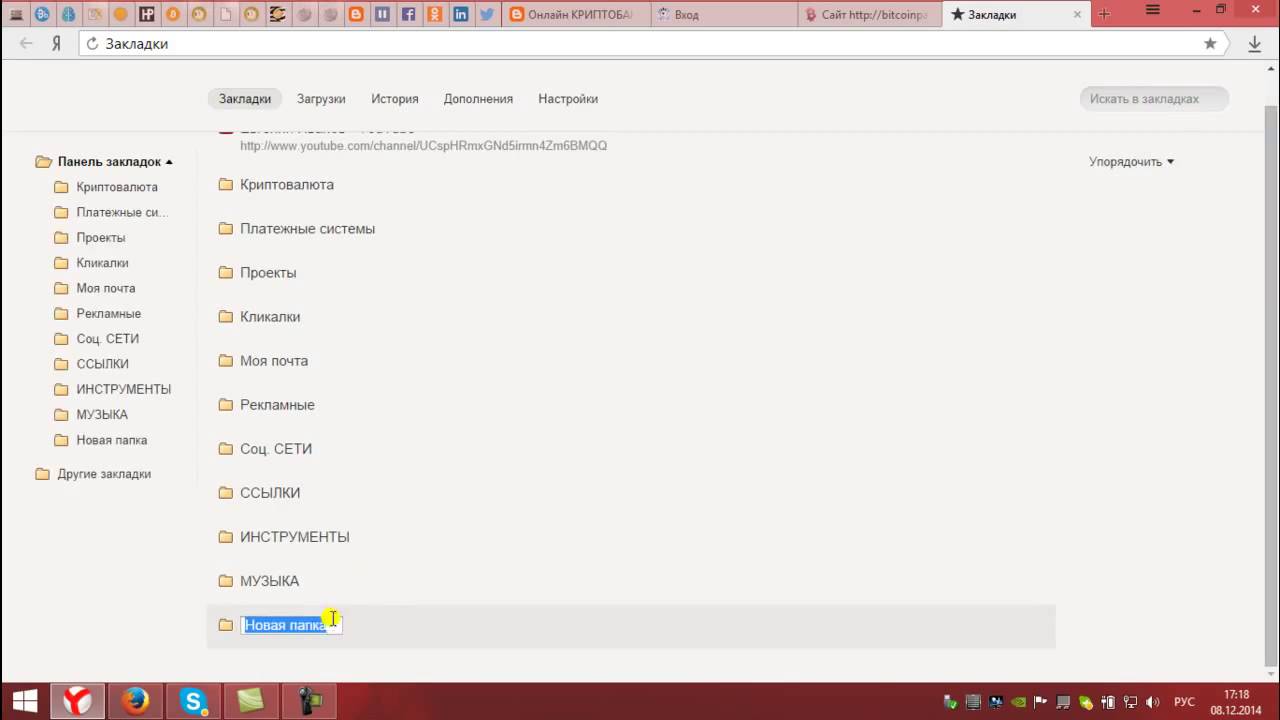Reload the page in address bar
Viewport: 1280px width, 720px height.
click(x=92, y=44)
